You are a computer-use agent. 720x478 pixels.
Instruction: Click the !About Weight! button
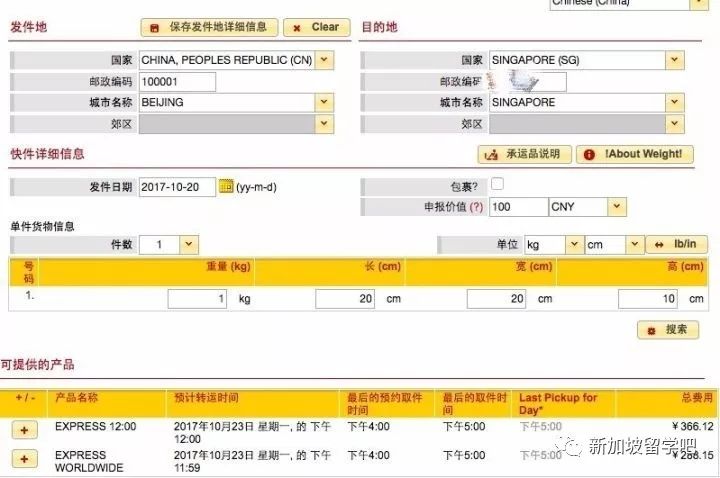634,154
